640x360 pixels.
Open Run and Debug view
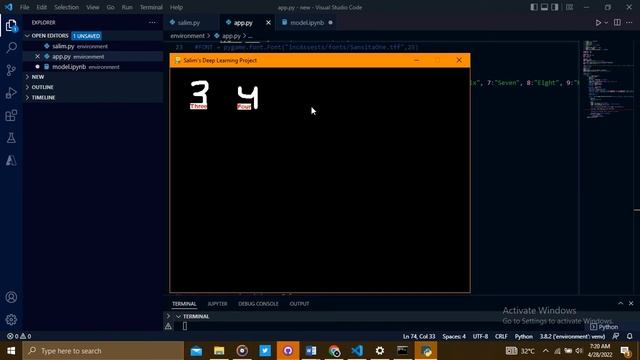pos(11,93)
